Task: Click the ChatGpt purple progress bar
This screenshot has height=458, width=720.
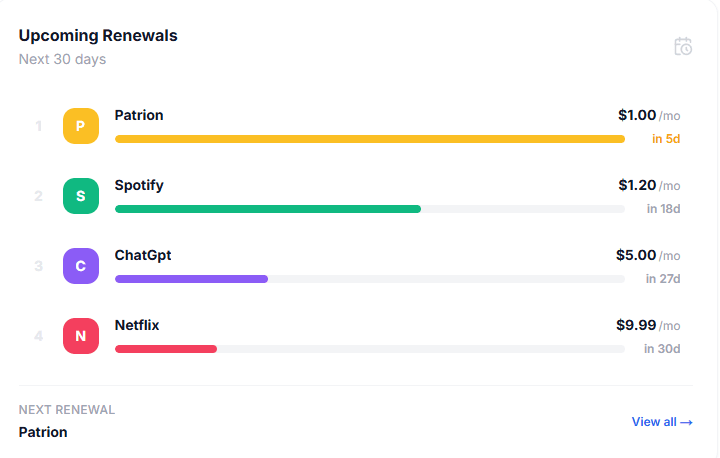Action: coord(191,279)
